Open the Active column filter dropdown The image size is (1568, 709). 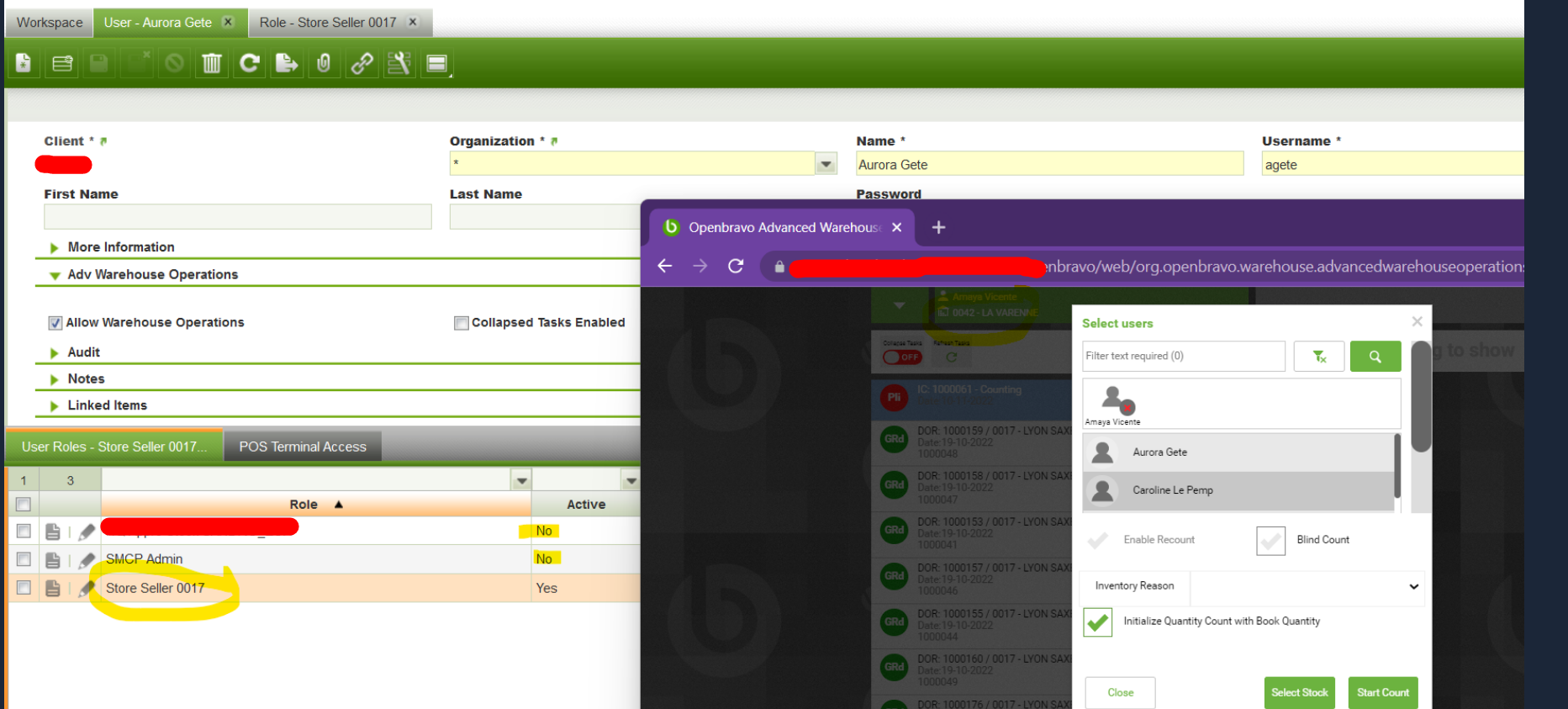(x=631, y=480)
